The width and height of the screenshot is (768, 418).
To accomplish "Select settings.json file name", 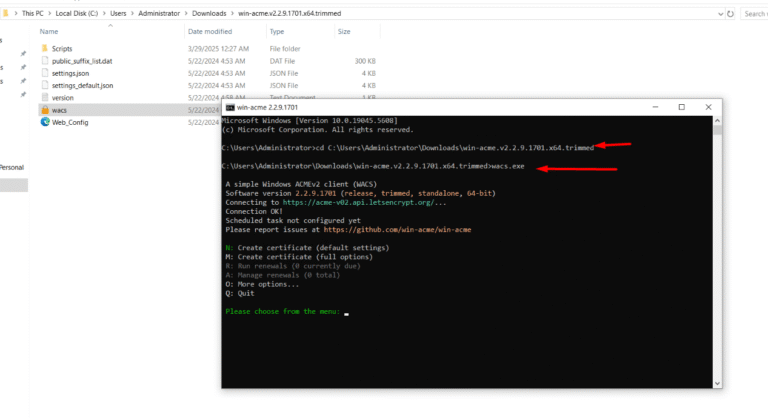I will coord(70,73).
